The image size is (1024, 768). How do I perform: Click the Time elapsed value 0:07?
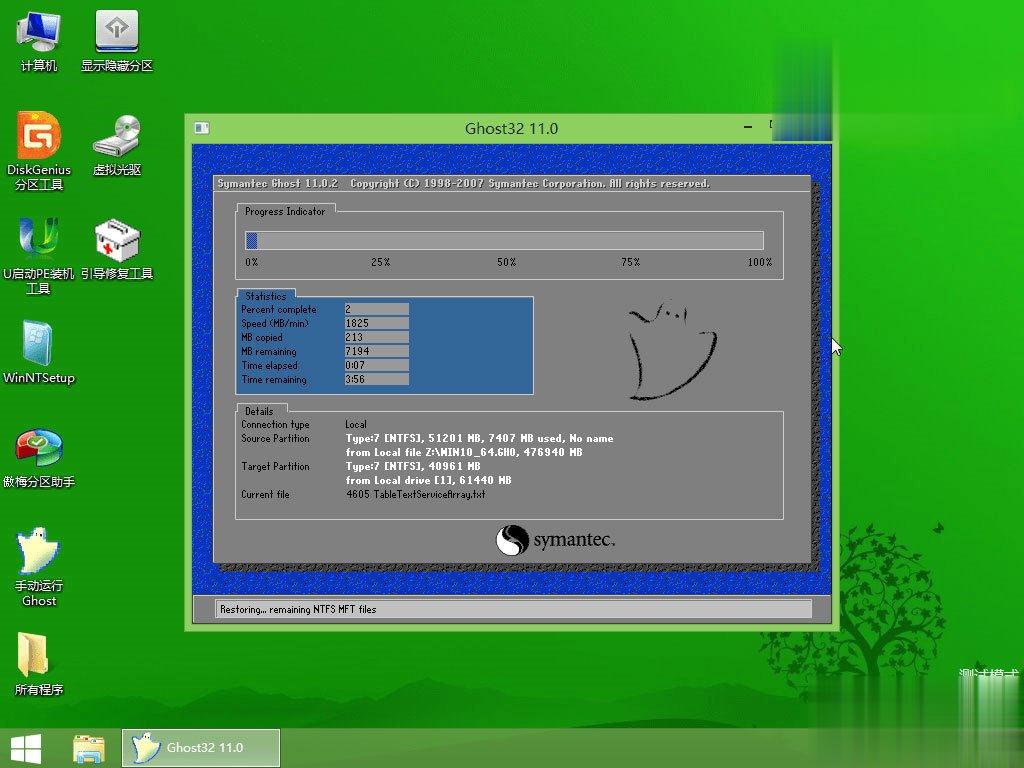coord(377,365)
